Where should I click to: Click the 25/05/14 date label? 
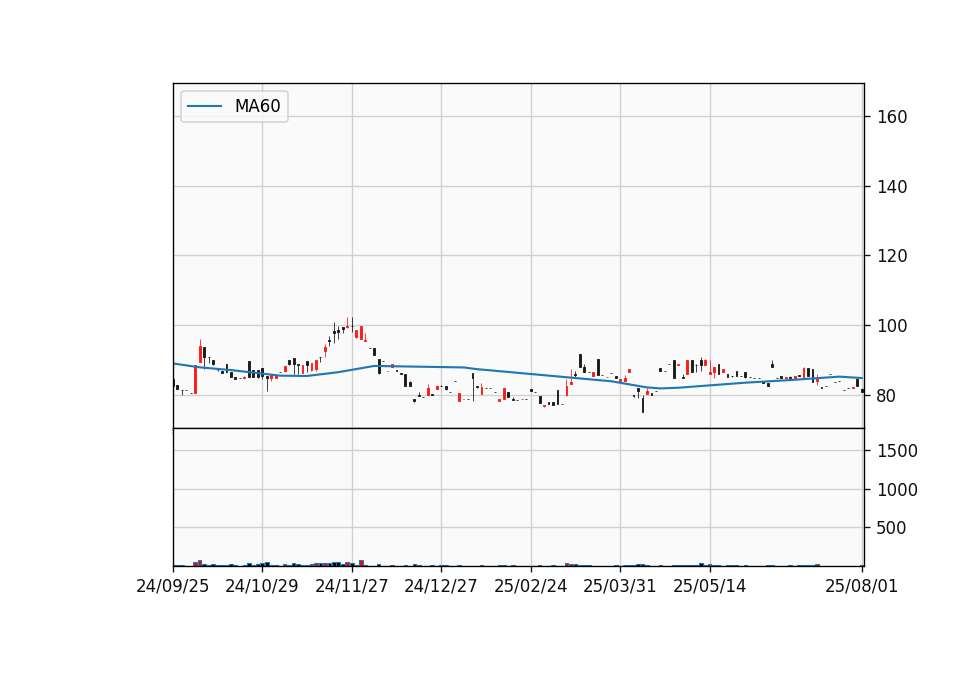click(710, 586)
